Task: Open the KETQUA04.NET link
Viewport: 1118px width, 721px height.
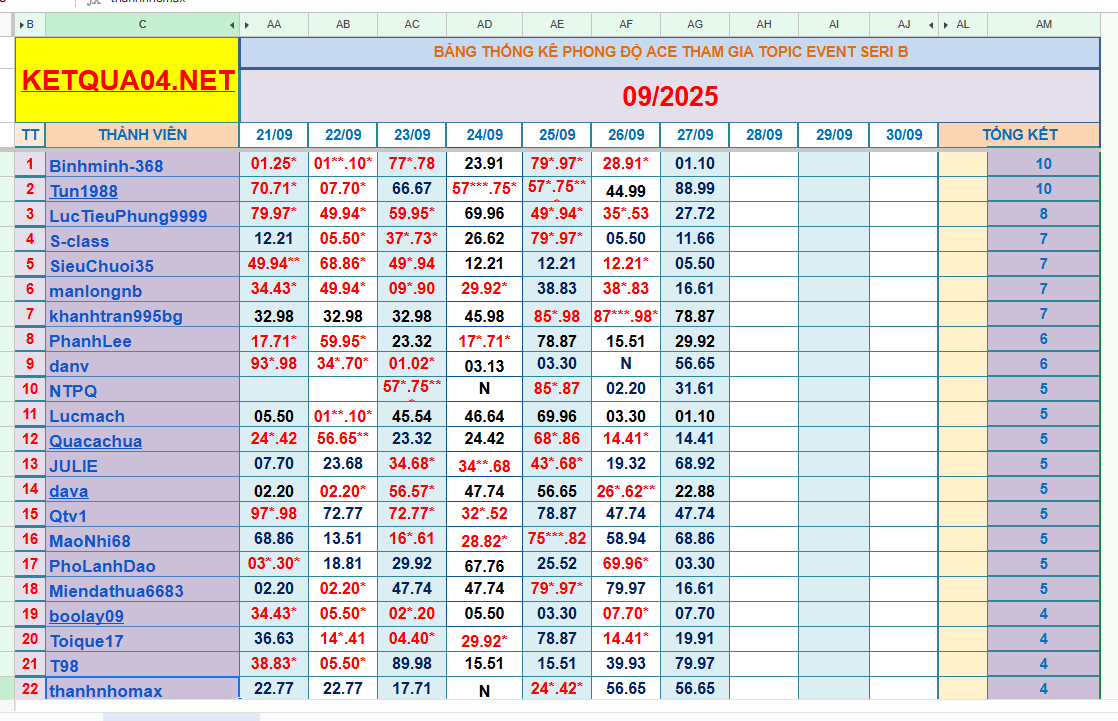Action: (127, 81)
